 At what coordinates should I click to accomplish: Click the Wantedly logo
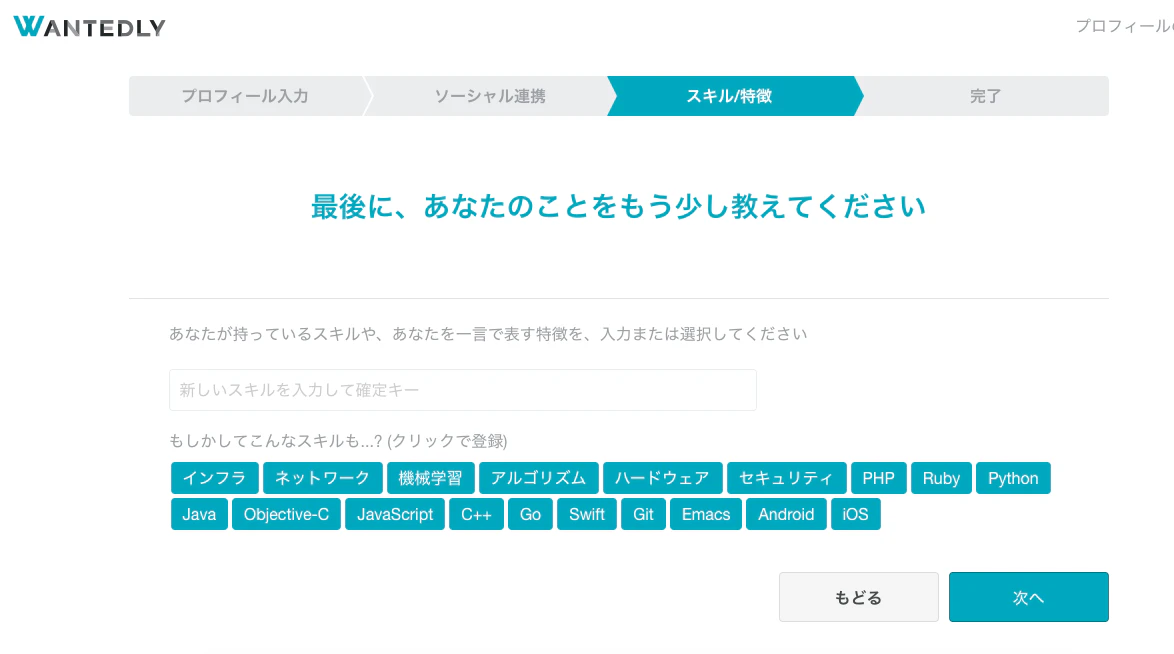pos(89,27)
